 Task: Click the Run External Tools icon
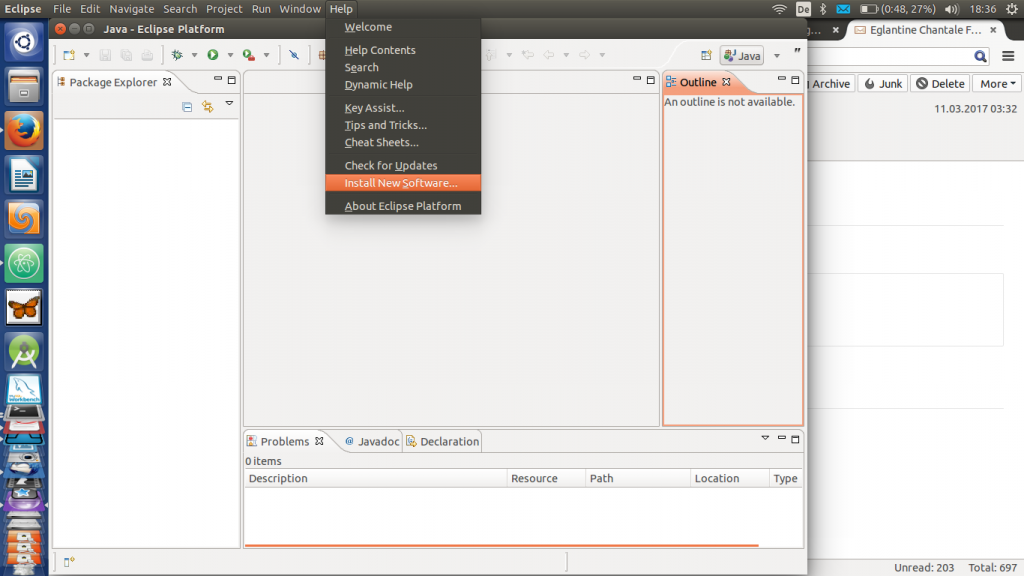tap(249, 55)
